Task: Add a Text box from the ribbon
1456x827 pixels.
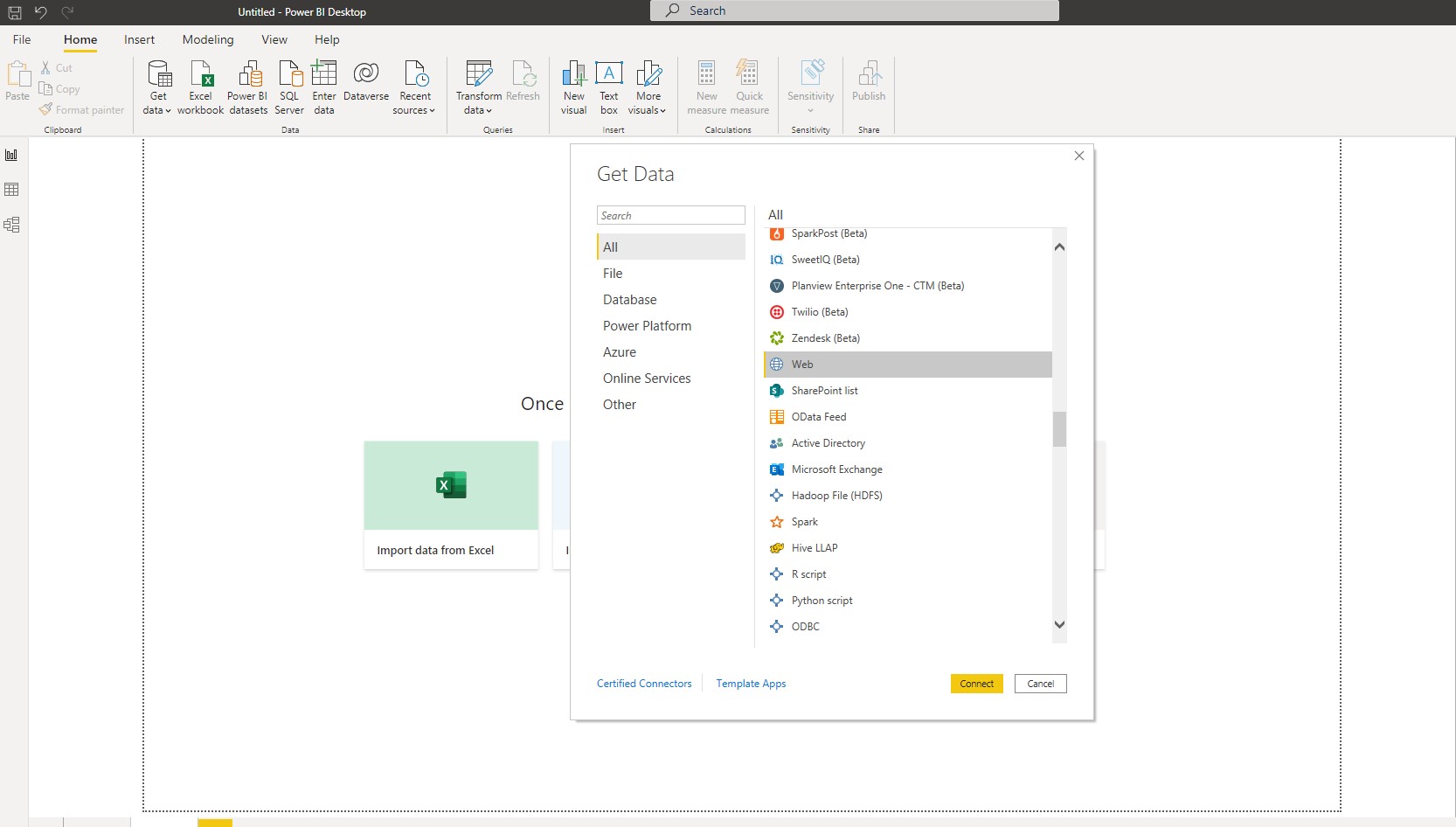Action: (x=609, y=87)
